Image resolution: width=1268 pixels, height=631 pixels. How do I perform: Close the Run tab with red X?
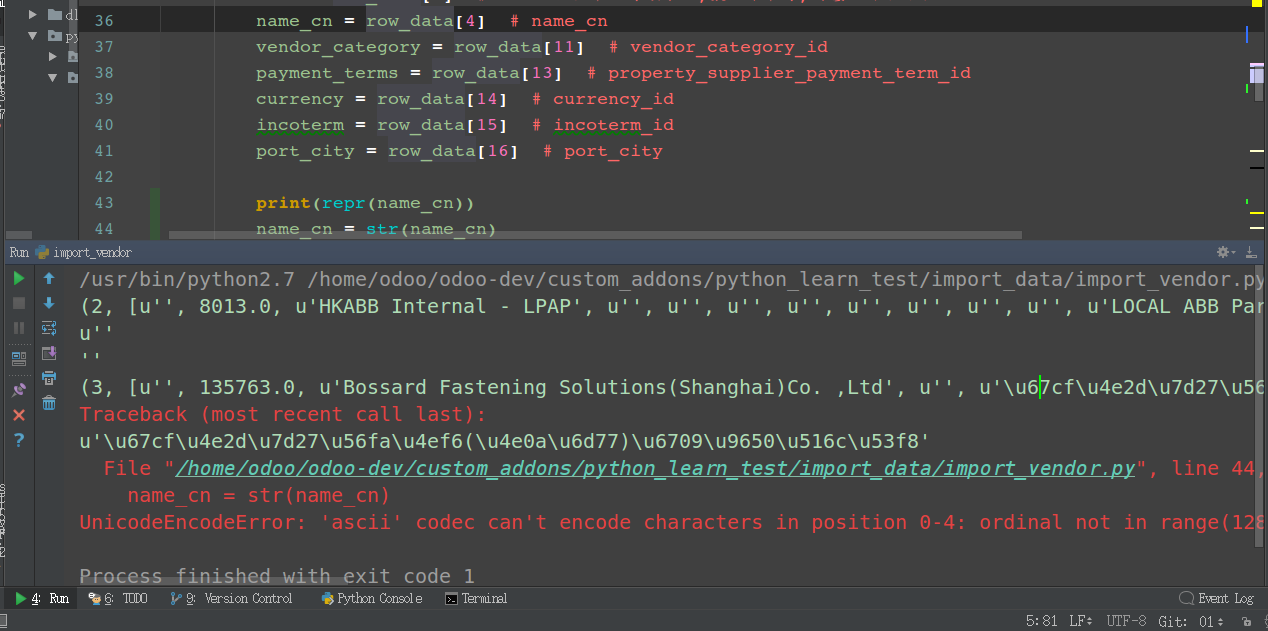(19, 414)
